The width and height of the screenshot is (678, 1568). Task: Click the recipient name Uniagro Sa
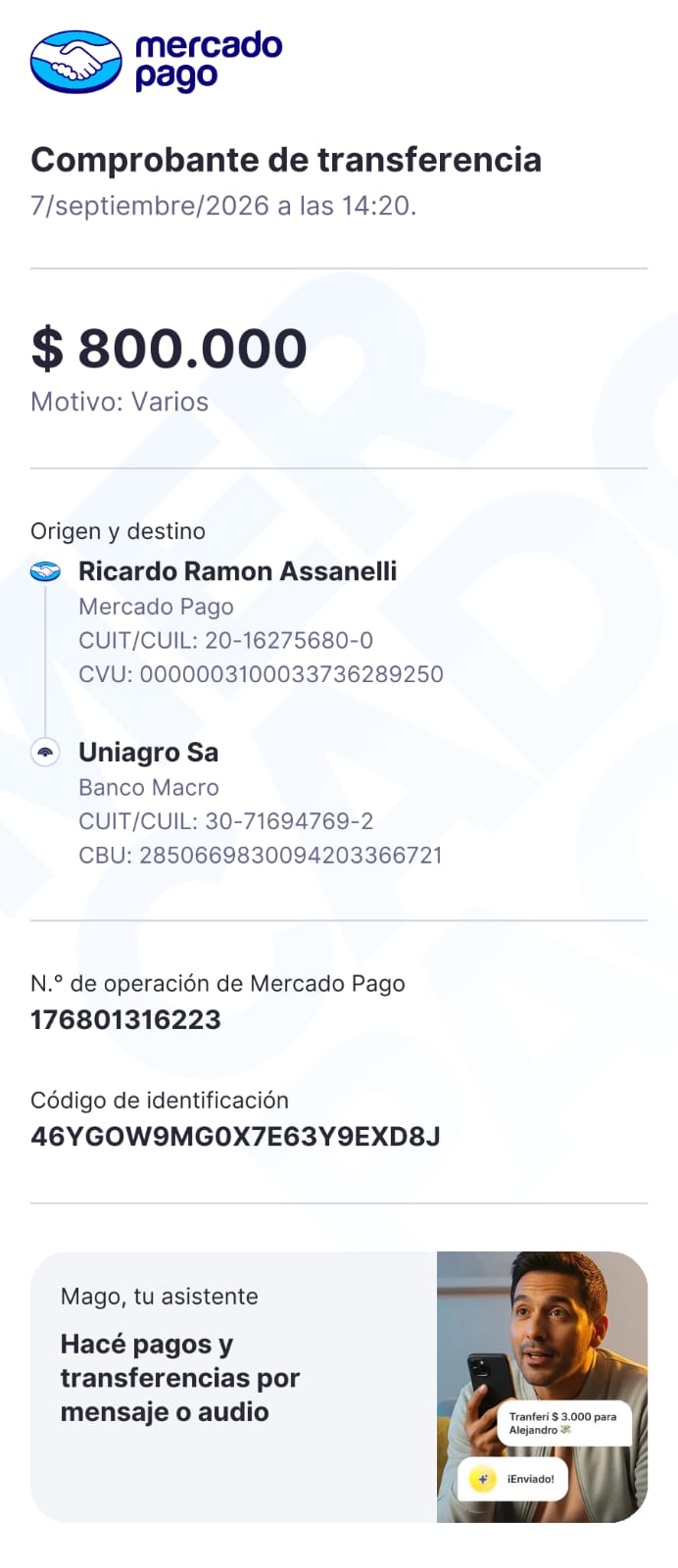[149, 753]
